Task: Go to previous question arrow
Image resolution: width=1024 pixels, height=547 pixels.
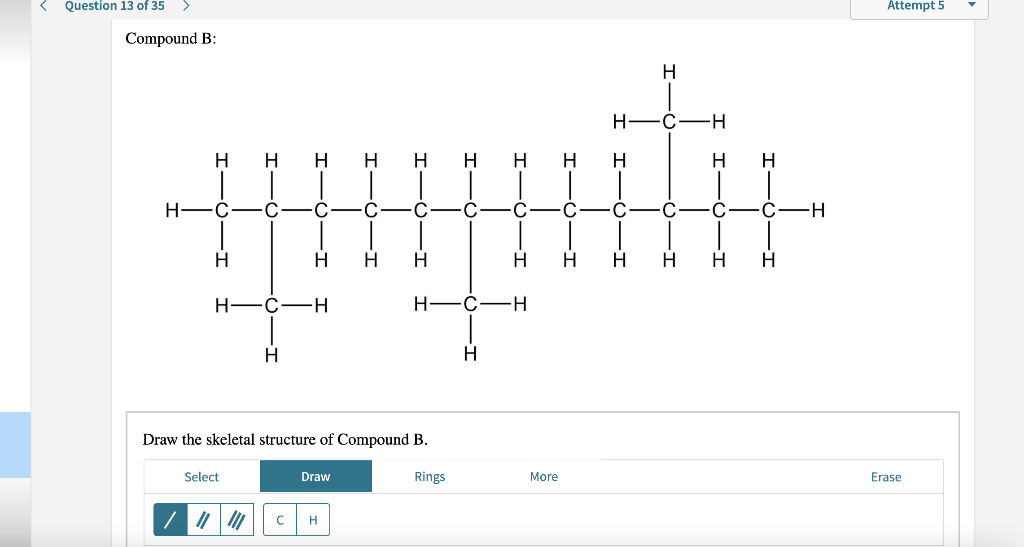Action: point(44,6)
